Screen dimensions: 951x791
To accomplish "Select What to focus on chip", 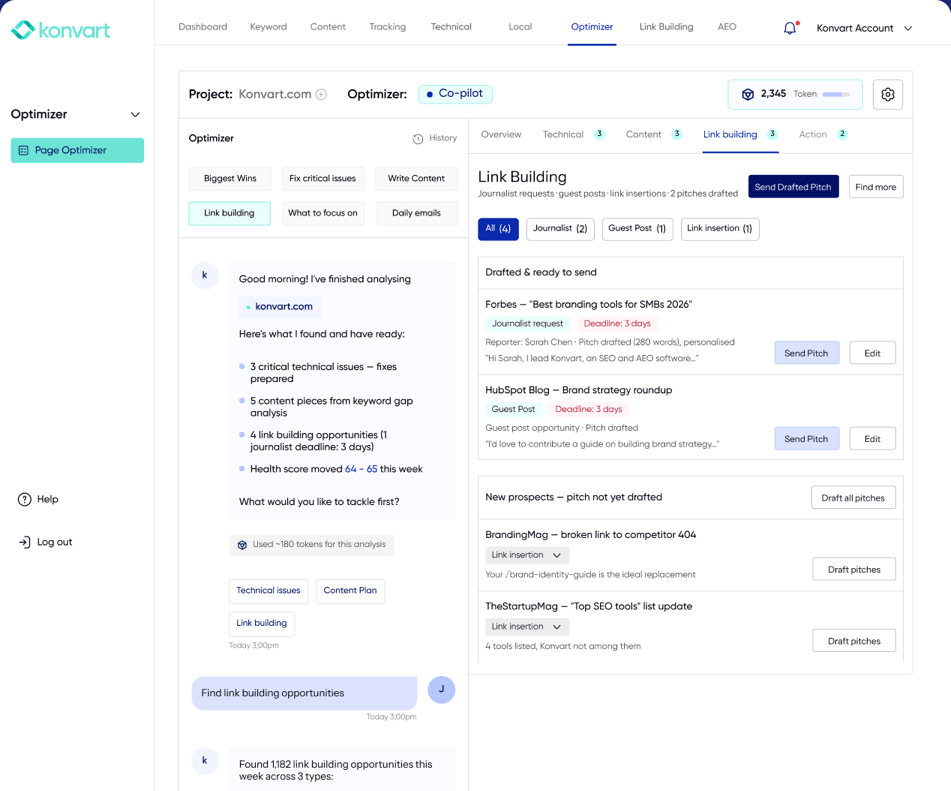I will (x=323, y=213).
